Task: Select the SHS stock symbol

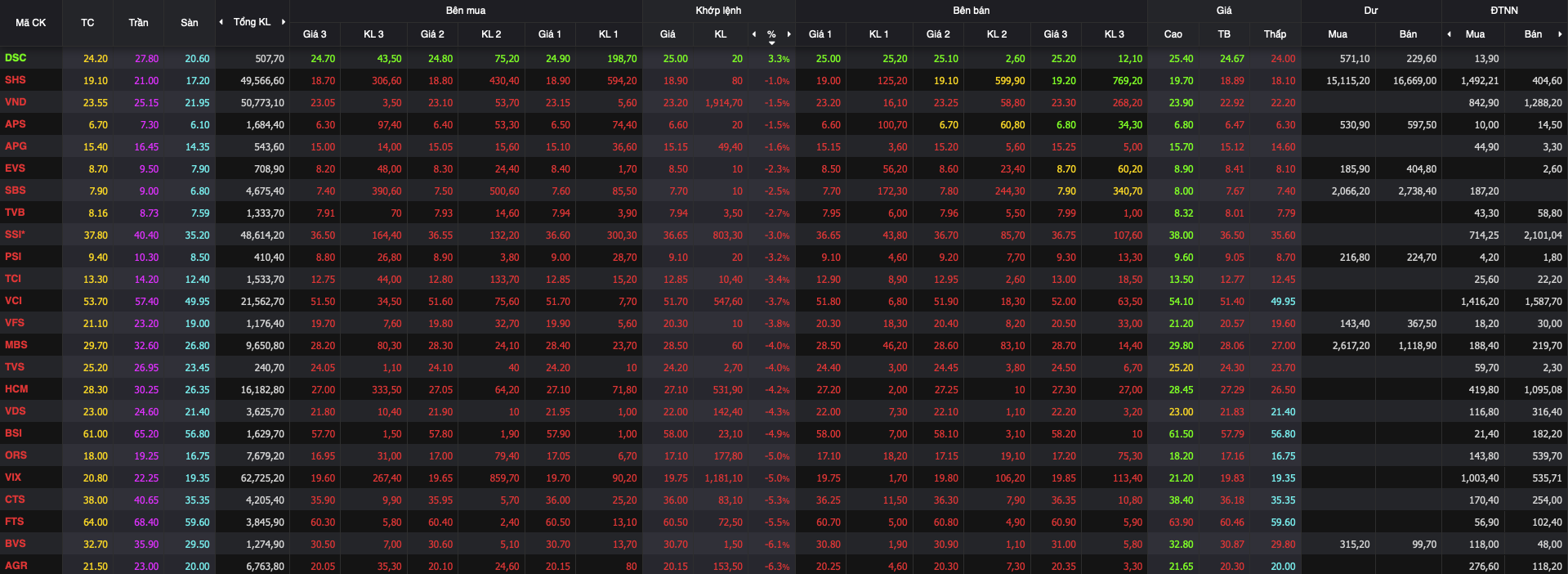Action: point(16,80)
